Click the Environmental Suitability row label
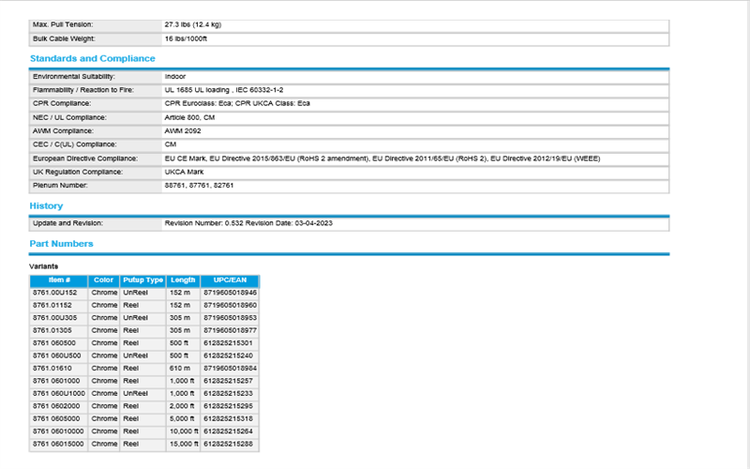The width and height of the screenshot is (750, 469). (x=74, y=76)
